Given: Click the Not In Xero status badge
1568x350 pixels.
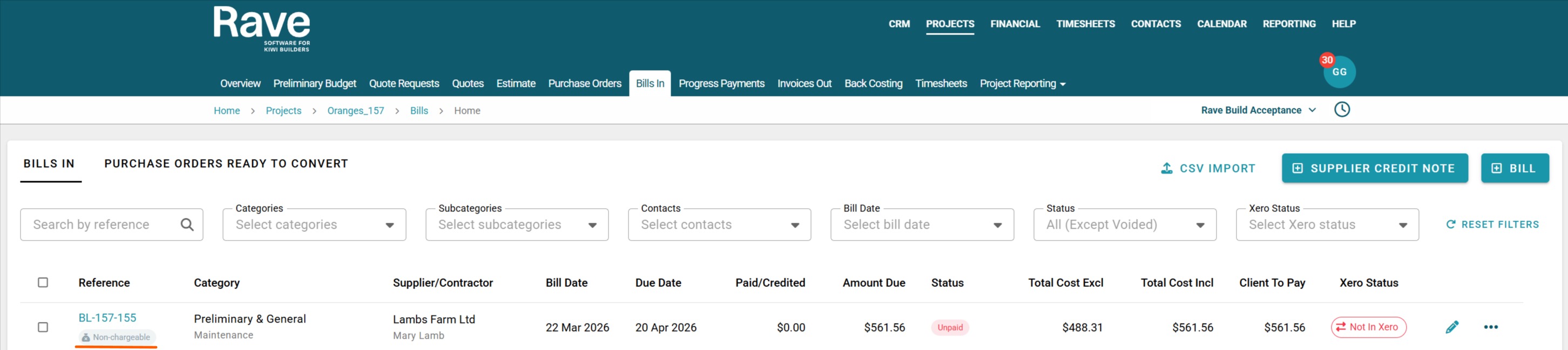Looking at the screenshot, I should point(1368,327).
